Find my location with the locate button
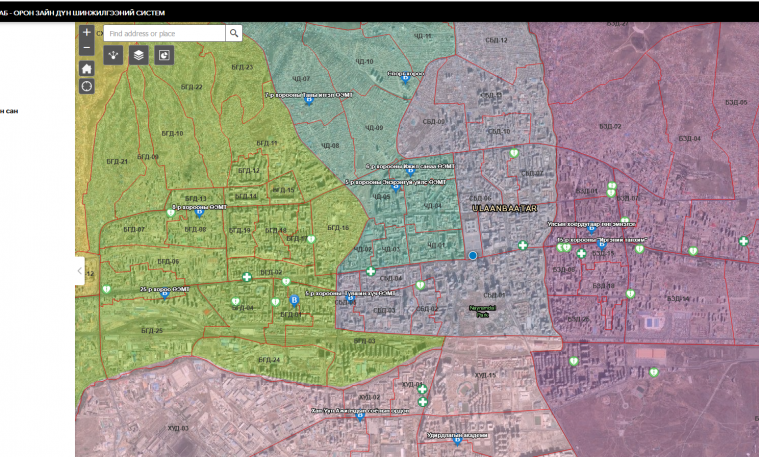This screenshot has height=457, width=759. tap(87, 86)
